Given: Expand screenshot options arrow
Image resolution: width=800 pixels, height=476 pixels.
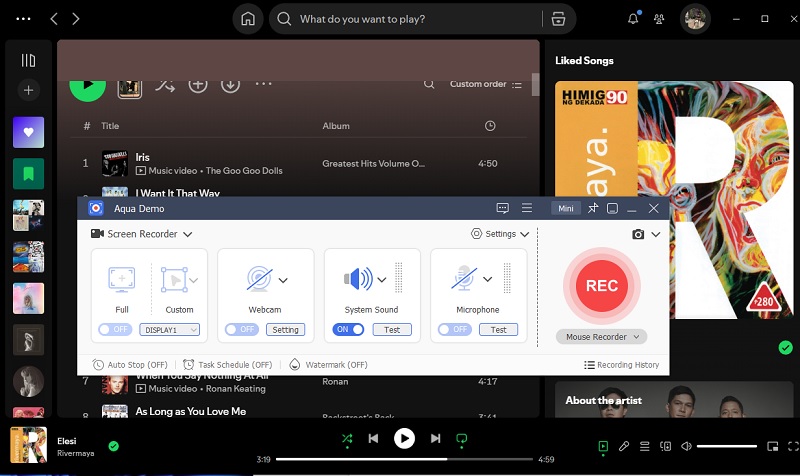Looking at the screenshot, I should 656,234.
